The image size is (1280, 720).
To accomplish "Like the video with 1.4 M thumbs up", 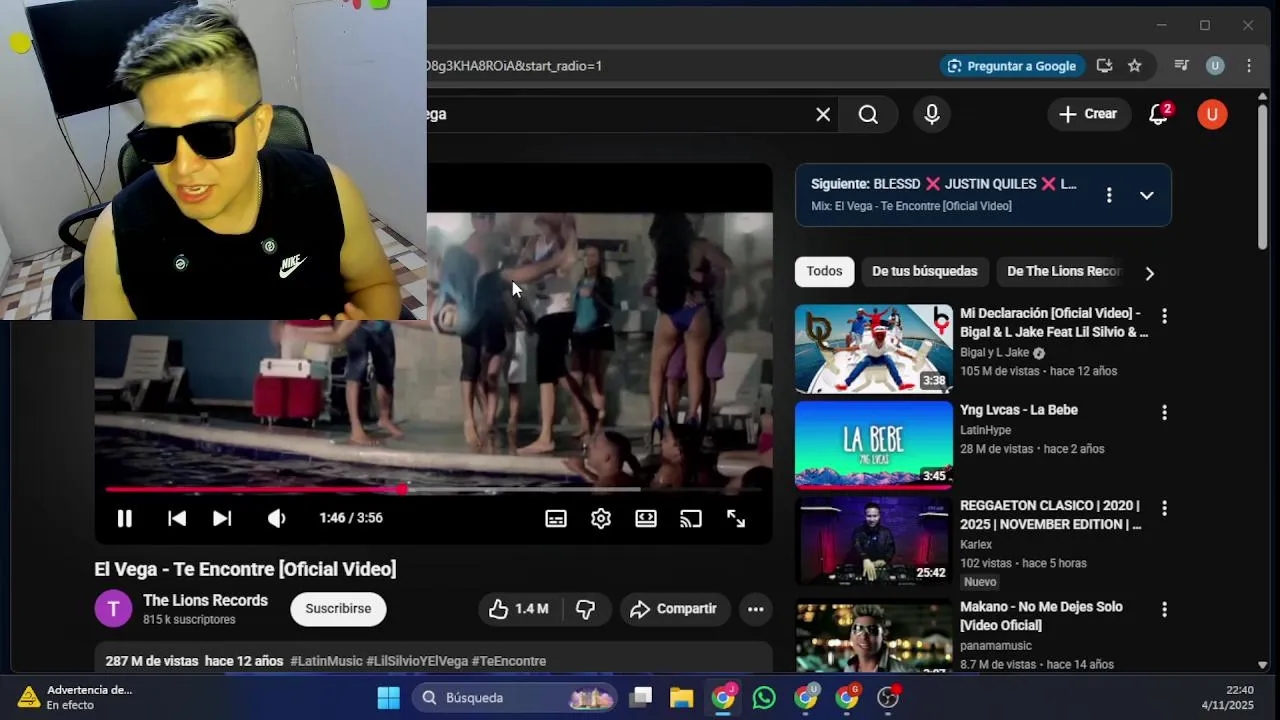I will point(519,609).
